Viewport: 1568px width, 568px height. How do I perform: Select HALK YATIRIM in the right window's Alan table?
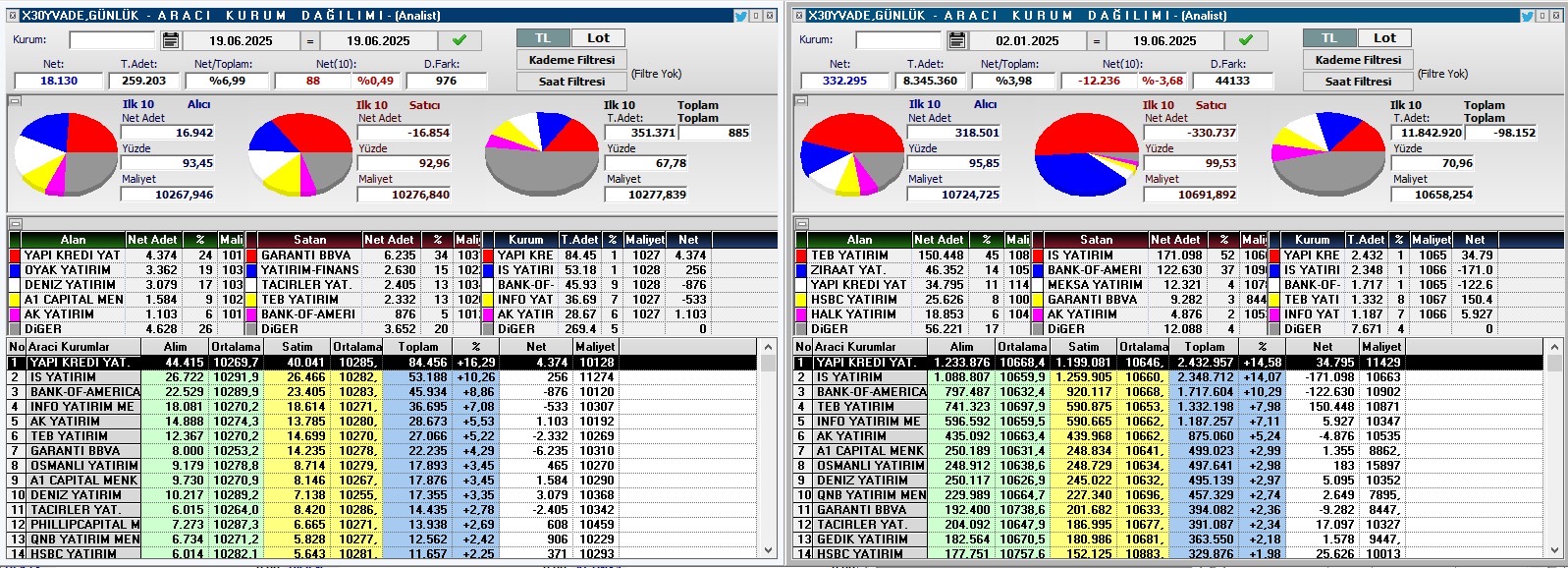point(912,314)
